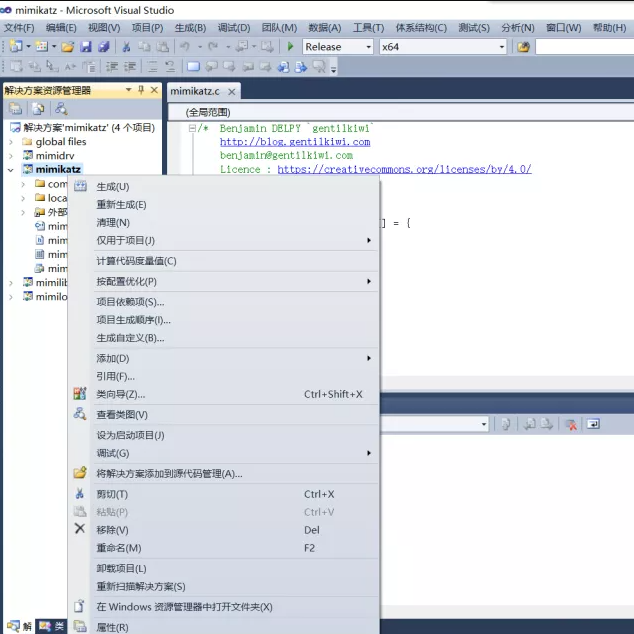
Task: Click the Cut scissors icon in toolbar
Action: (126, 47)
